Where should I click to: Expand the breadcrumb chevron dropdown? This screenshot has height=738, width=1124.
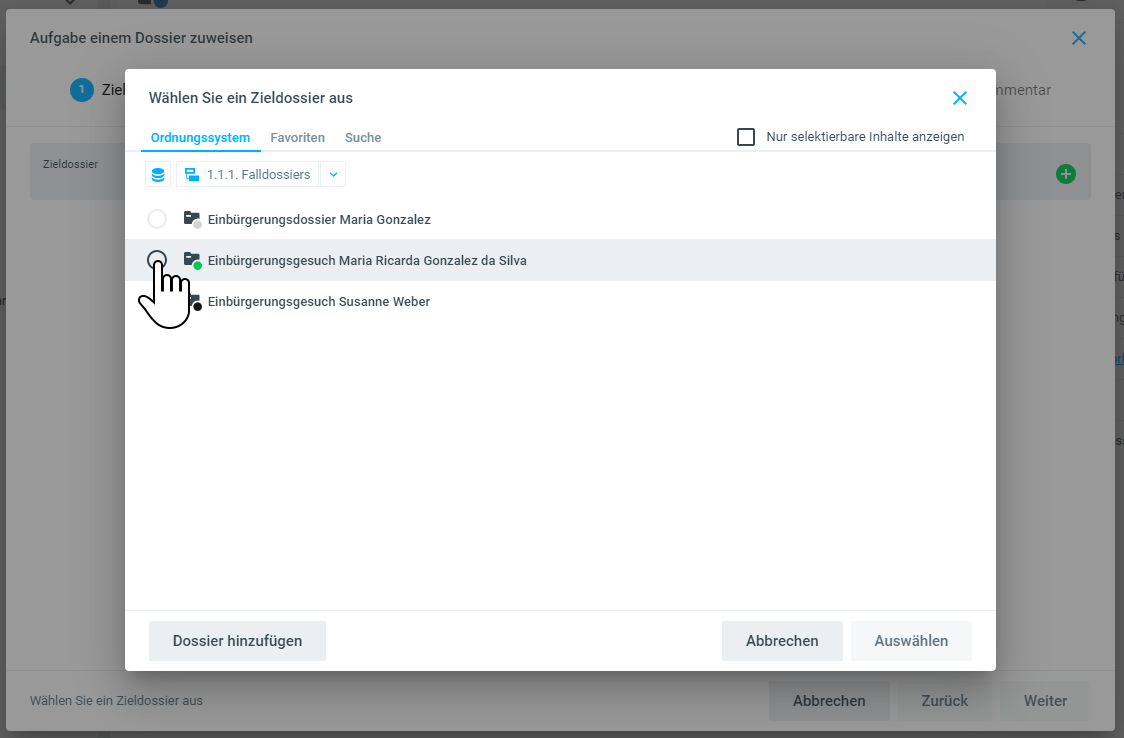coord(333,175)
